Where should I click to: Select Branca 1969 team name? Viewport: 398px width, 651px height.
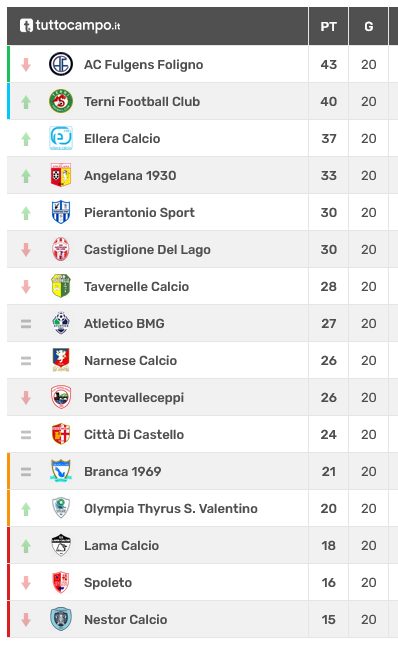pyautogui.click(x=122, y=472)
